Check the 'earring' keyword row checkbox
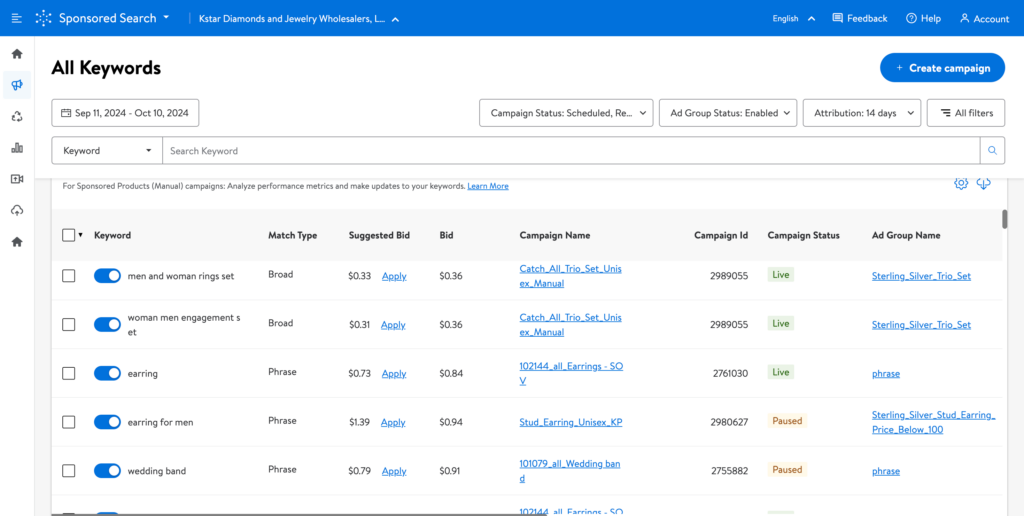 pyautogui.click(x=69, y=374)
